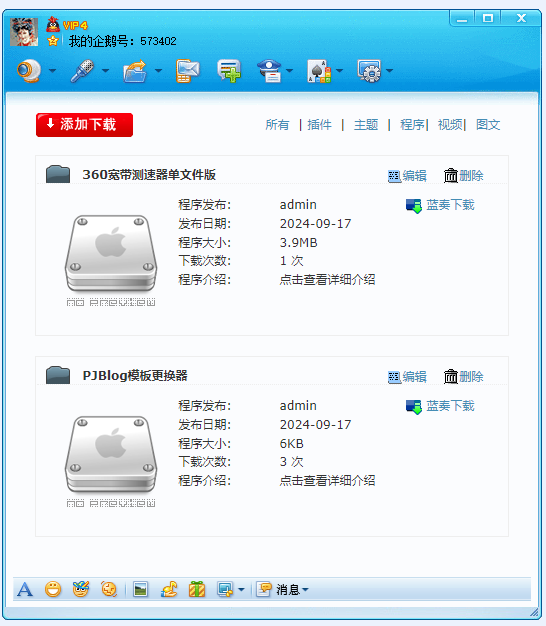Switch to the 插件 category tab
Screen dimensions: 546x626
(x=319, y=125)
